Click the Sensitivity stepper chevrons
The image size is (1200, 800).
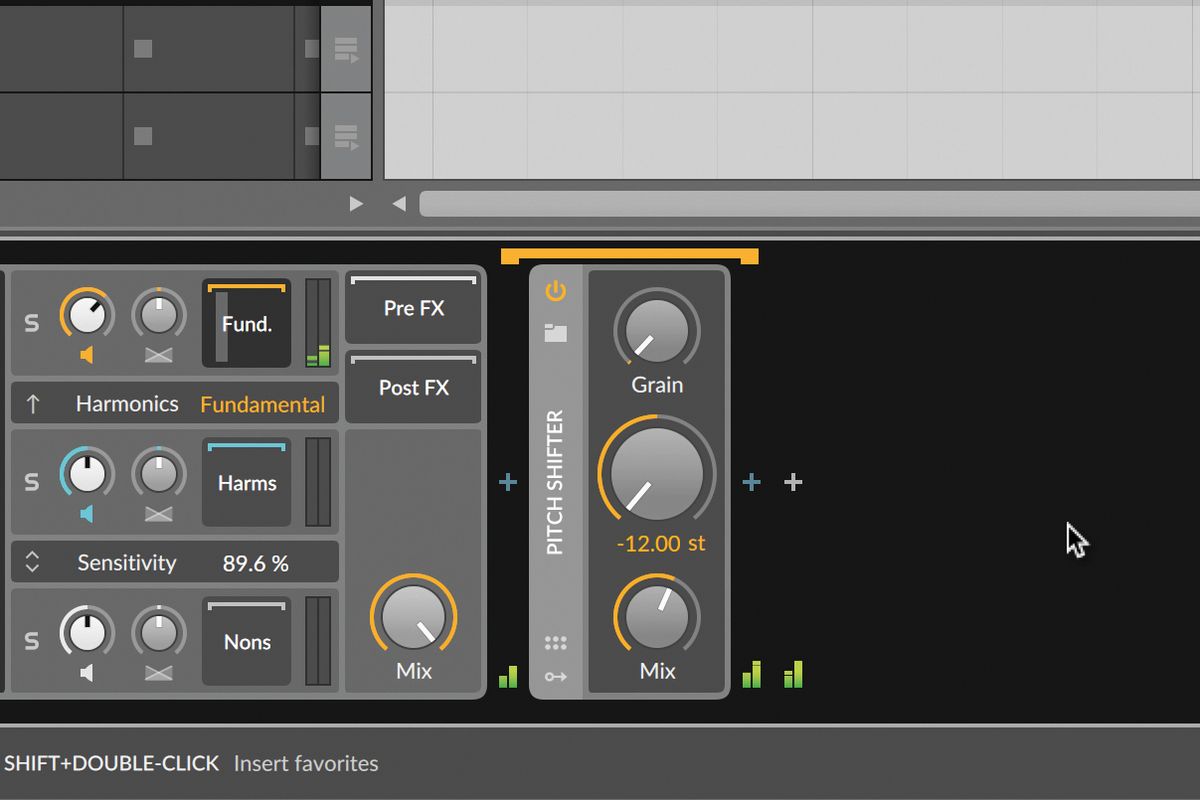click(x=33, y=562)
